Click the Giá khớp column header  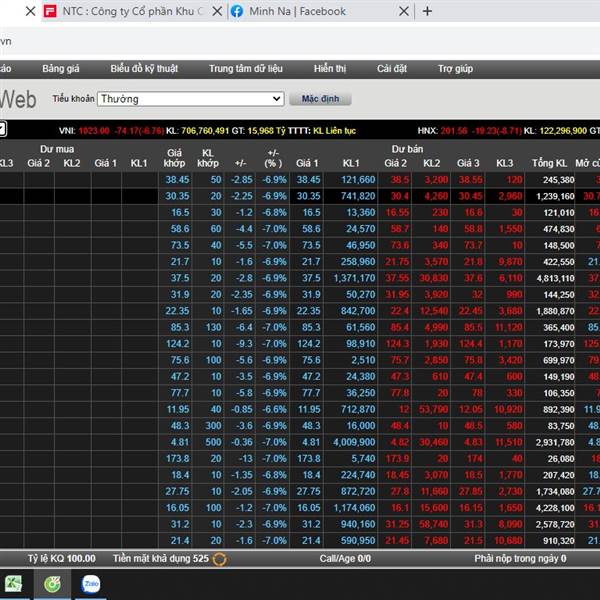pyautogui.click(x=174, y=157)
